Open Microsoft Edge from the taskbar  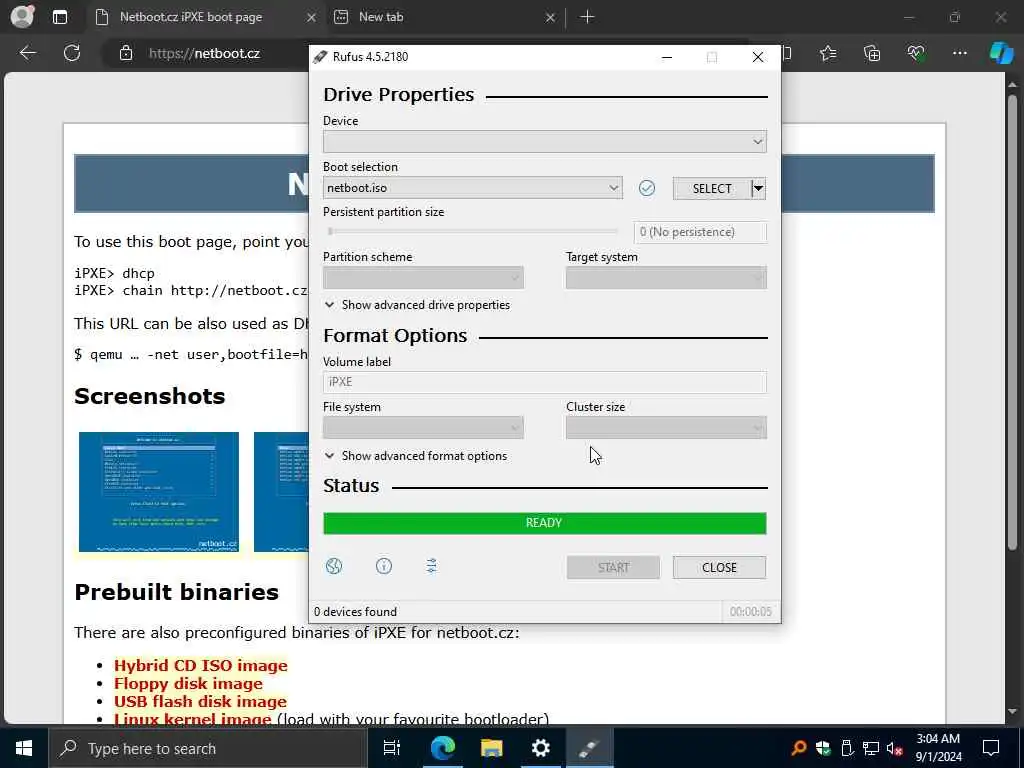[x=443, y=748]
